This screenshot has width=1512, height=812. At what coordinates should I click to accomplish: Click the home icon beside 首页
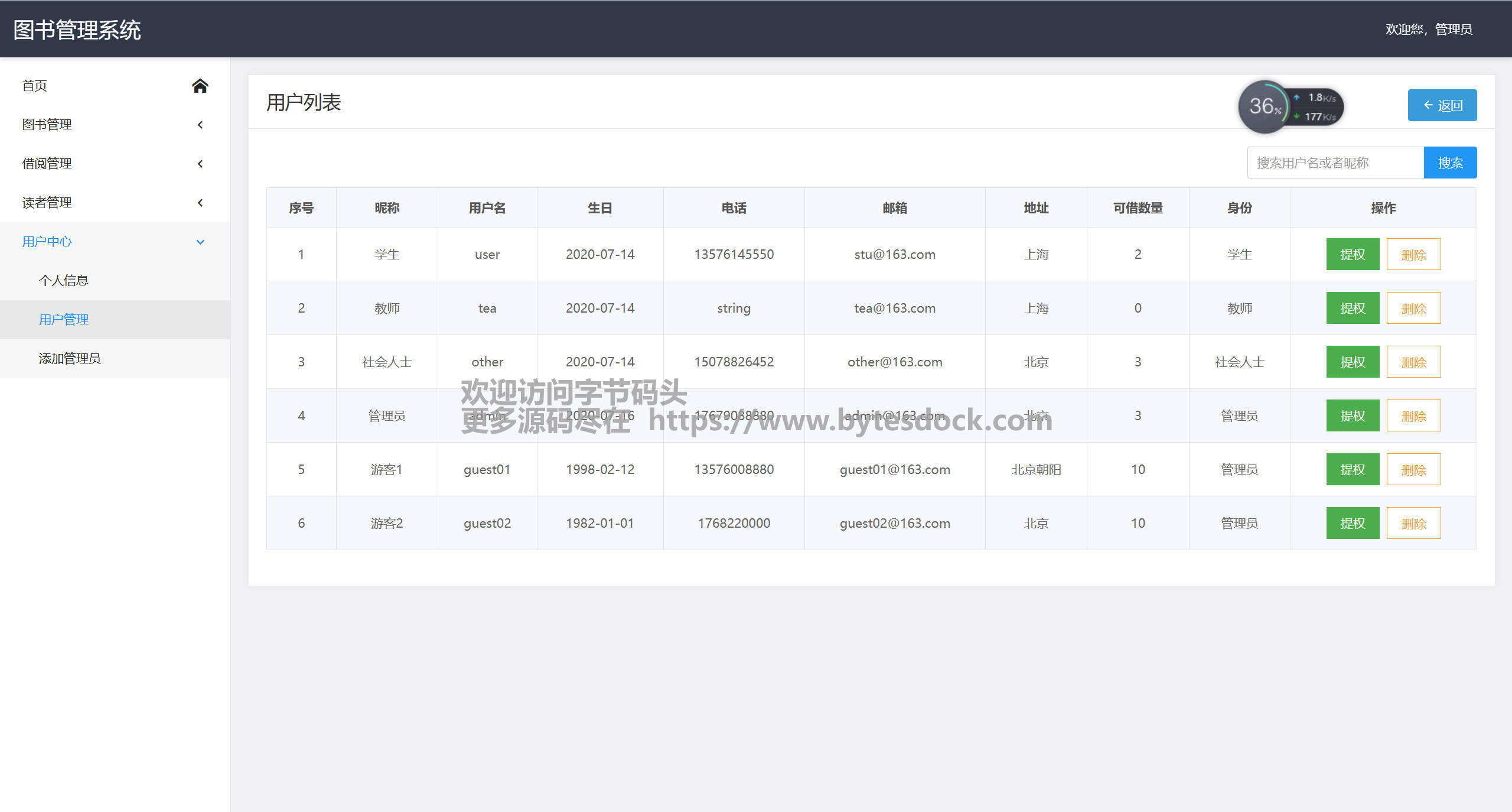pos(200,86)
